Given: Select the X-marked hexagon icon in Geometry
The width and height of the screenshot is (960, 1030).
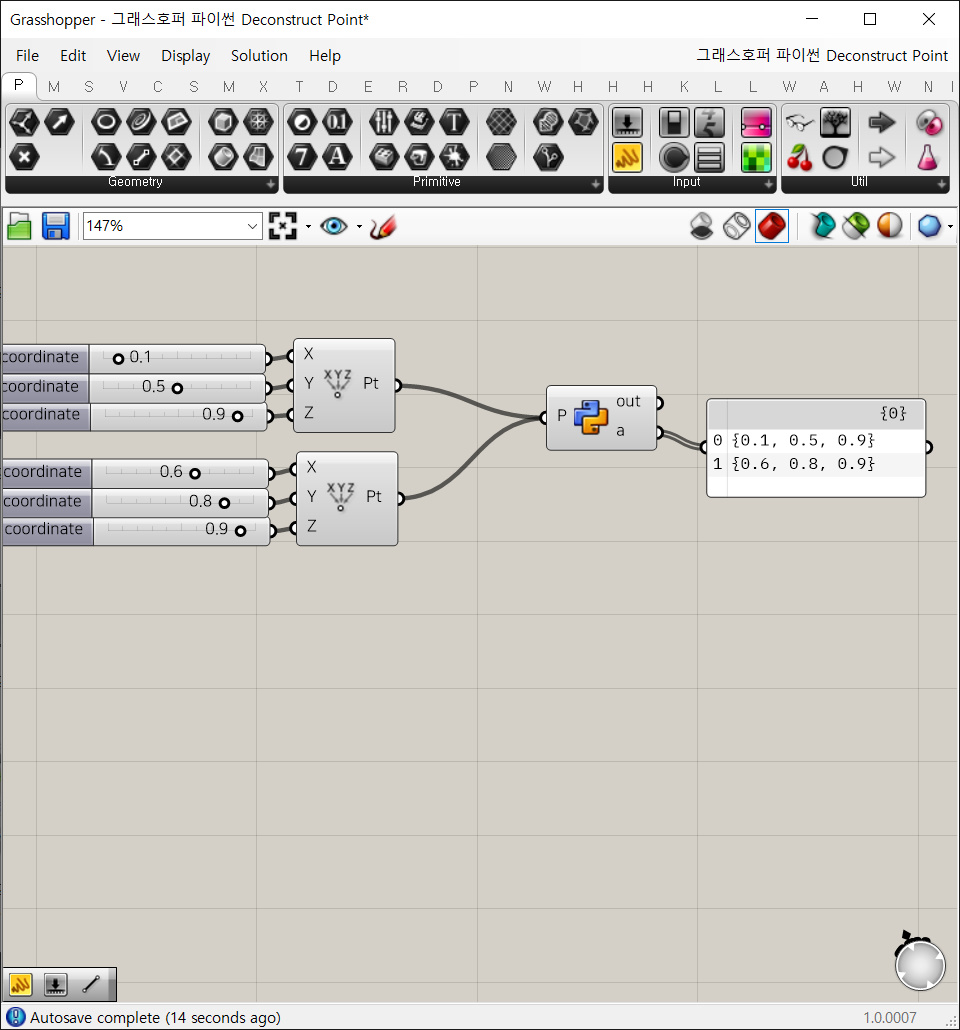Looking at the screenshot, I should [24, 157].
